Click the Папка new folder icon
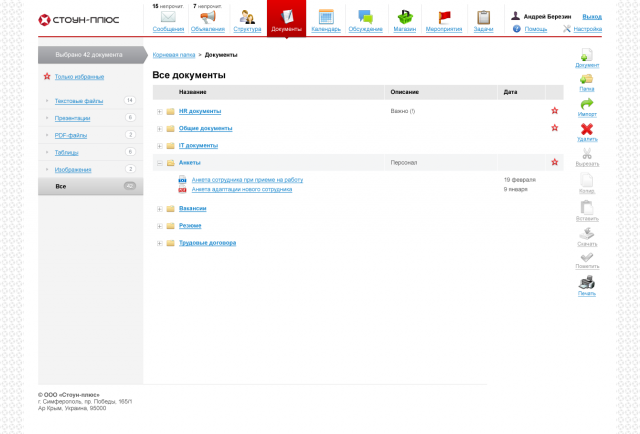 coord(587,79)
